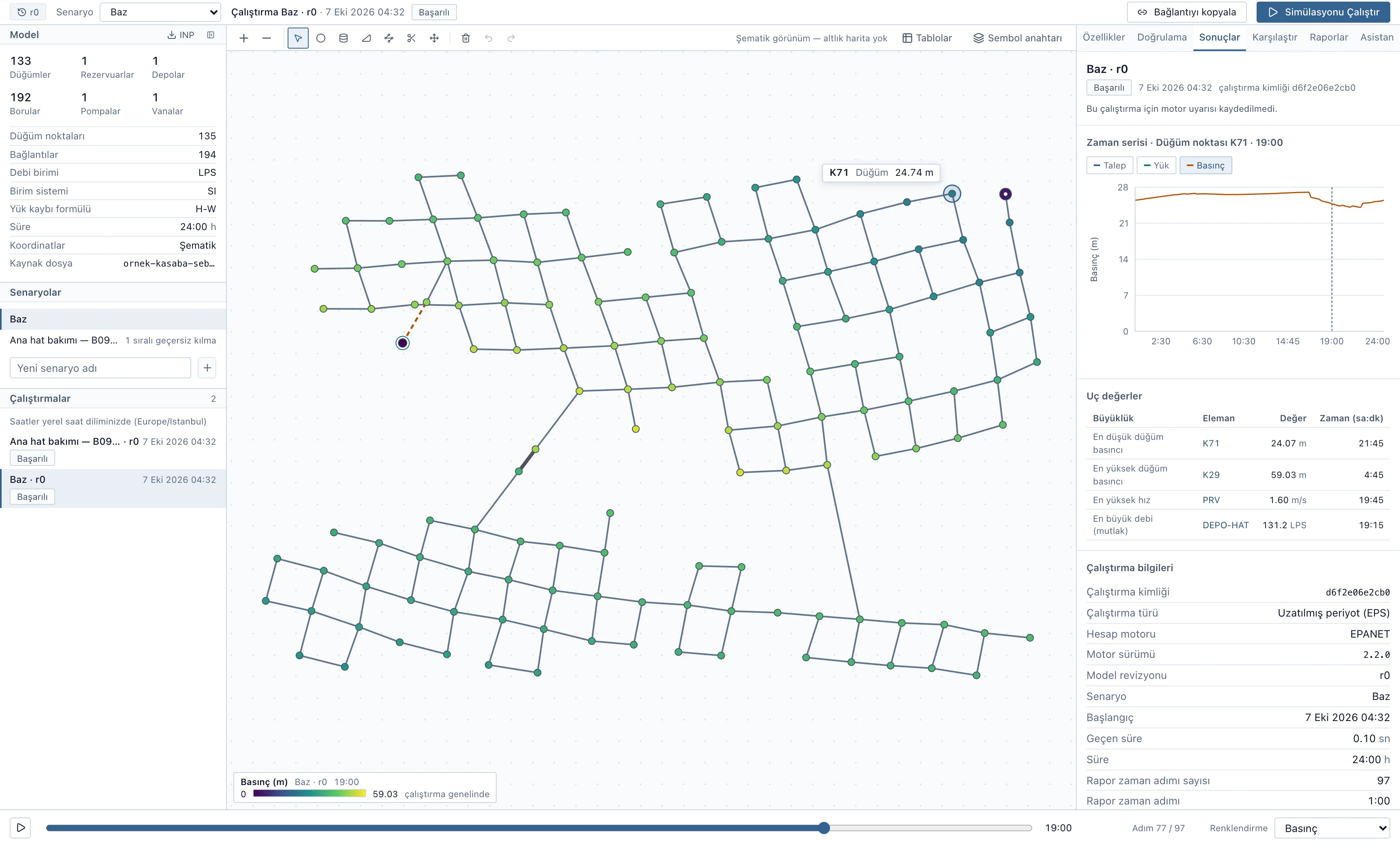Viewport: 1400px width, 845px height.
Task: Choose the add junction circle tool
Action: (x=320, y=38)
